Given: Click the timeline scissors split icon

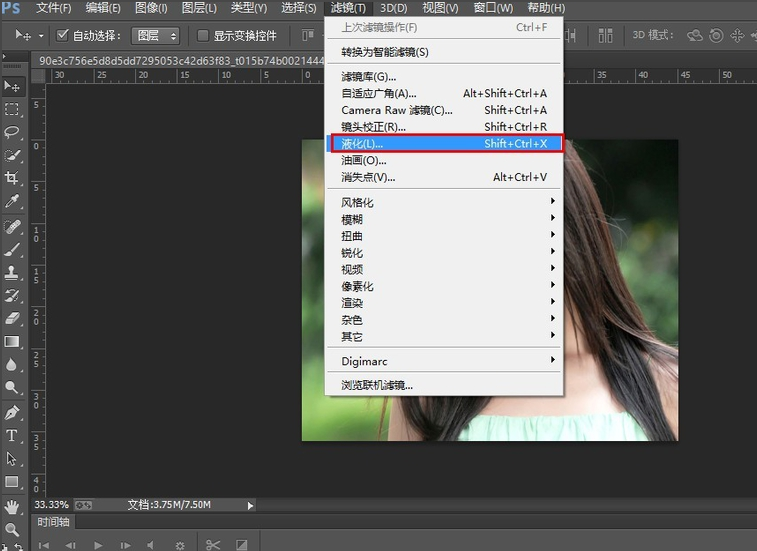Looking at the screenshot, I should pyautogui.click(x=213, y=545).
